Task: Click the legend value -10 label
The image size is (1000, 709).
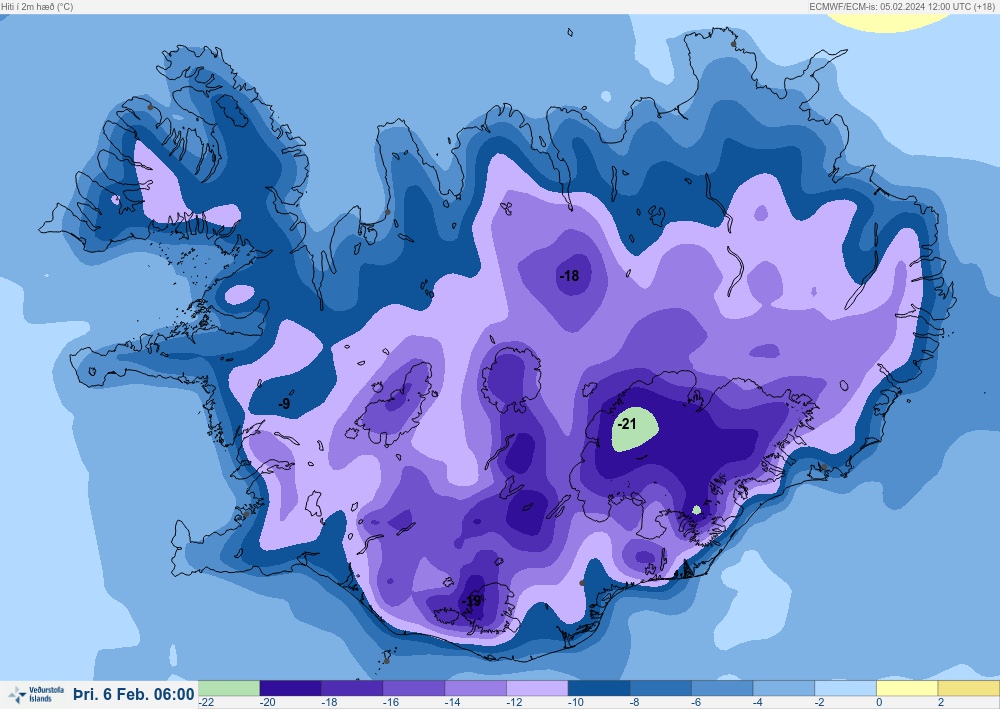Action: click(x=576, y=703)
